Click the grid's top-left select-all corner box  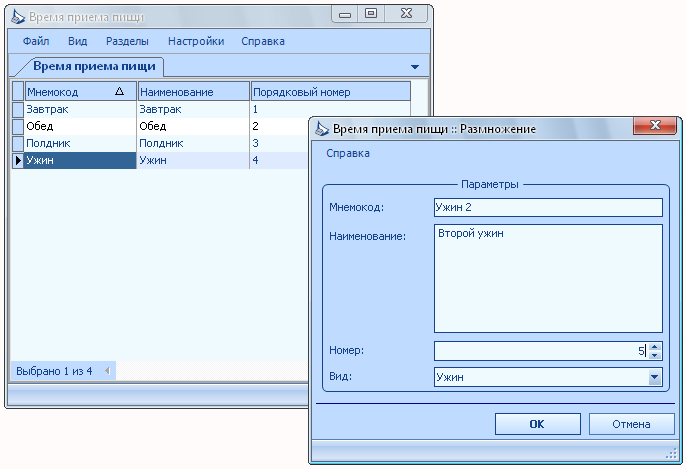pyautogui.click(x=18, y=91)
